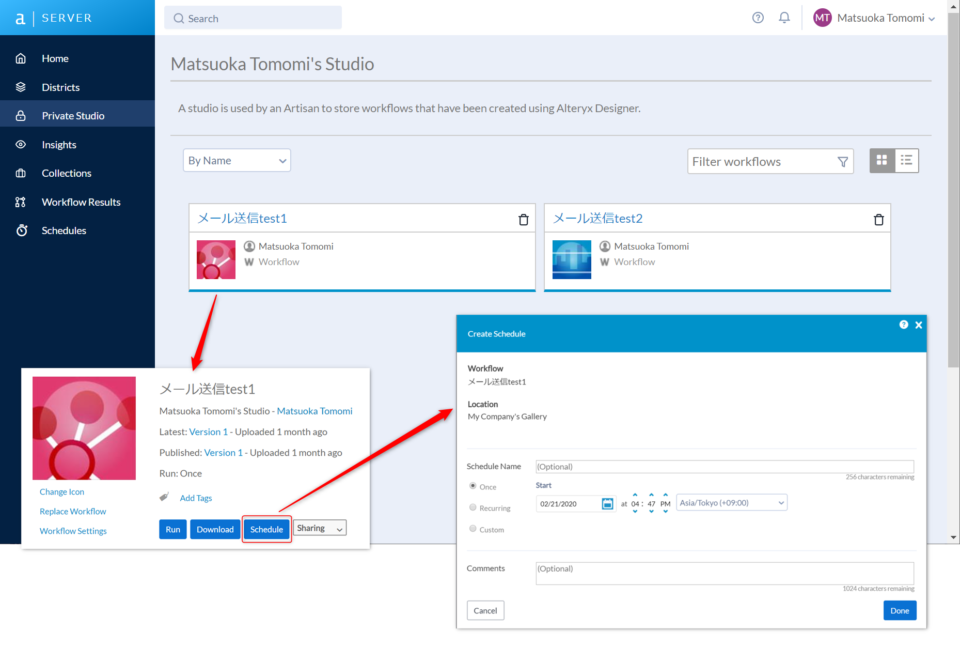Open the Workflow Settings link
Screen dimensions: 960x646
[73, 531]
